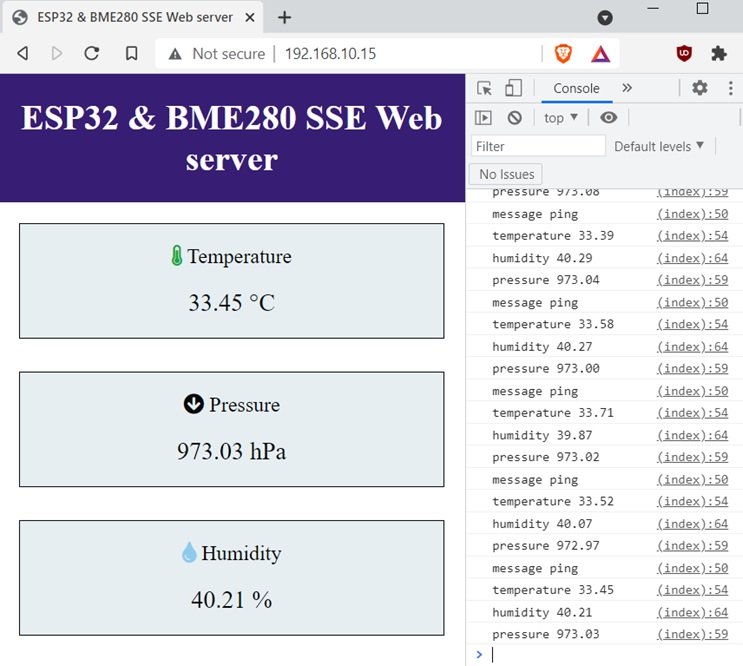Screen dimensions: 743x666
Task: Open (index):59 link beside pressure 973.03
Action: (x=692, y=634)
